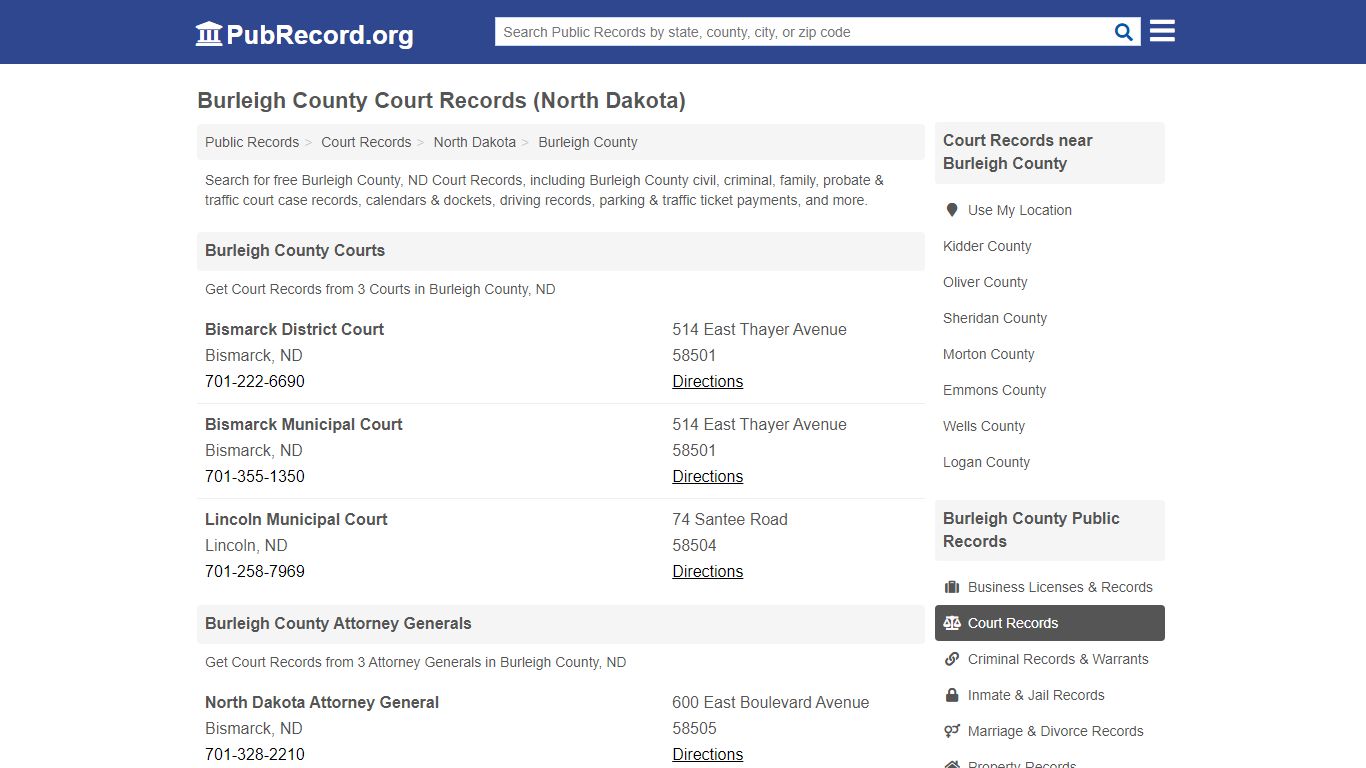Get Directions to Bismarck District Court
1366x768 pixels.
coord(708,381)
